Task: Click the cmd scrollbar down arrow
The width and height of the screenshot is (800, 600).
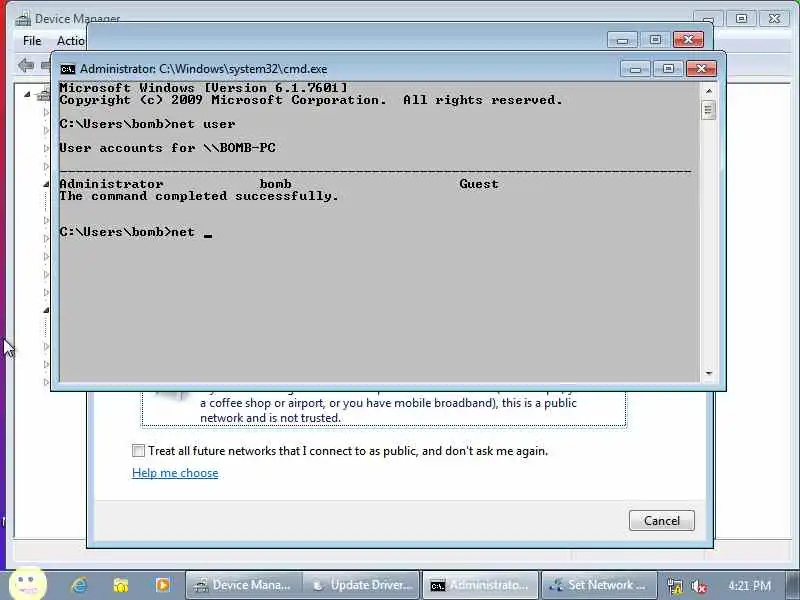Action: [708, 373]
